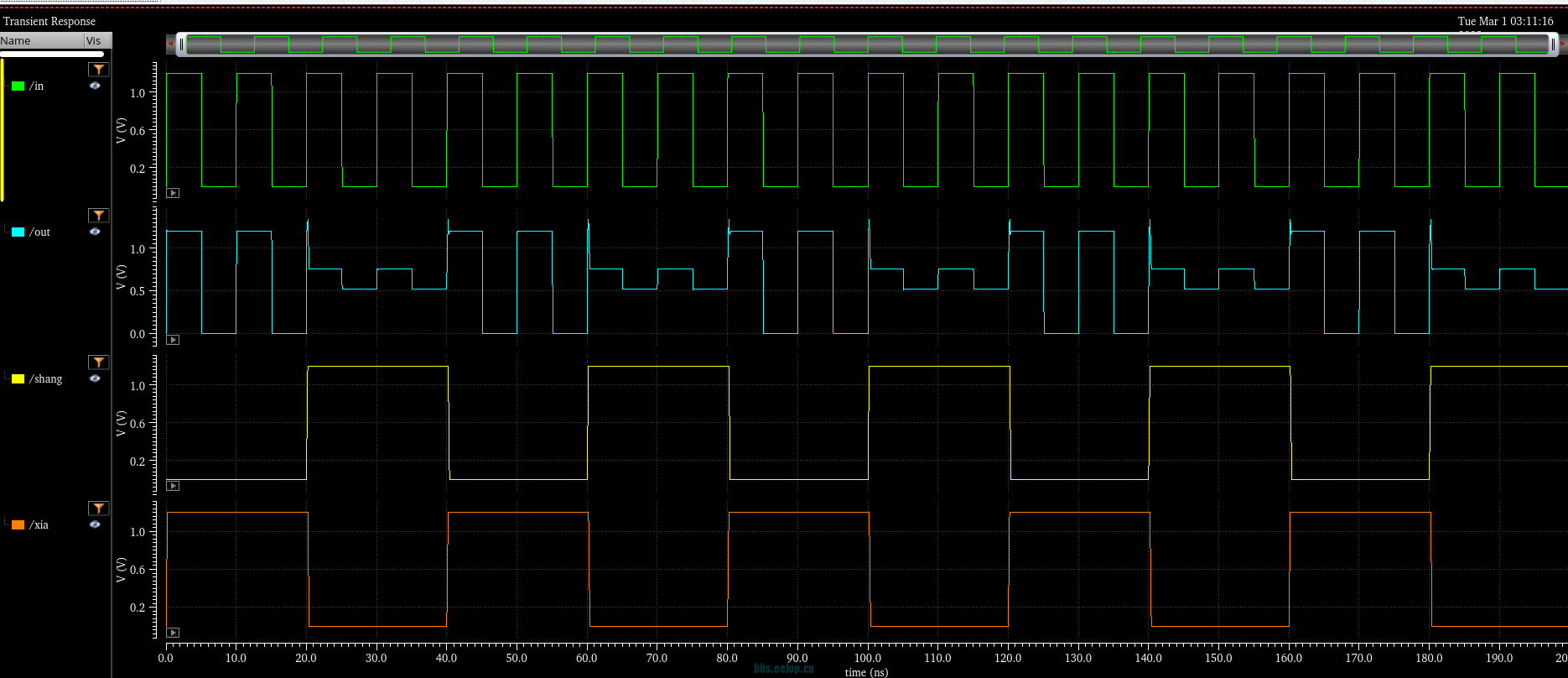Click the filter funnel icon for /xia

tap(99, 508)
